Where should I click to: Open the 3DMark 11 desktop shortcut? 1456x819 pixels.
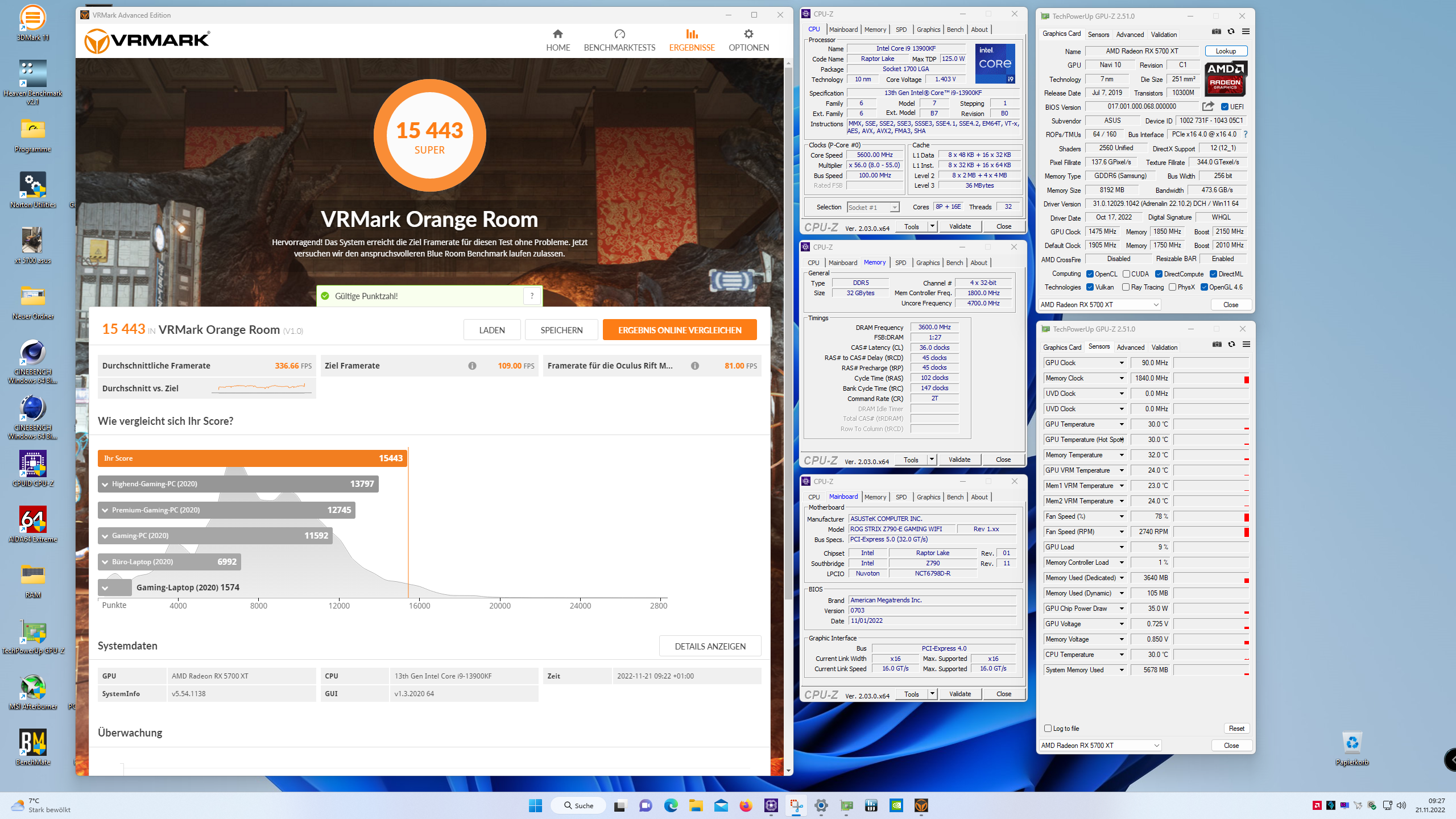(32, 23)
